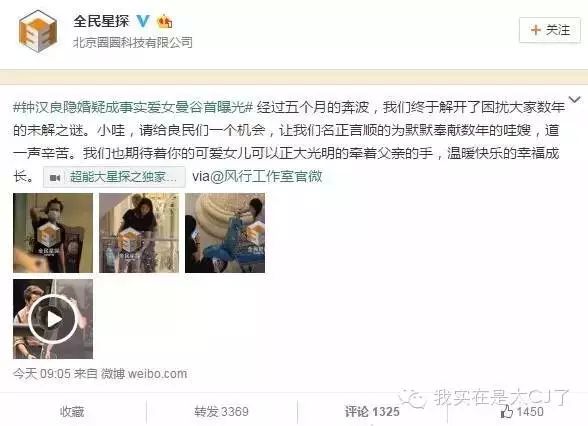Click the blue V verification badge
The image size is (588, 426).
click(x=143, y=21)
